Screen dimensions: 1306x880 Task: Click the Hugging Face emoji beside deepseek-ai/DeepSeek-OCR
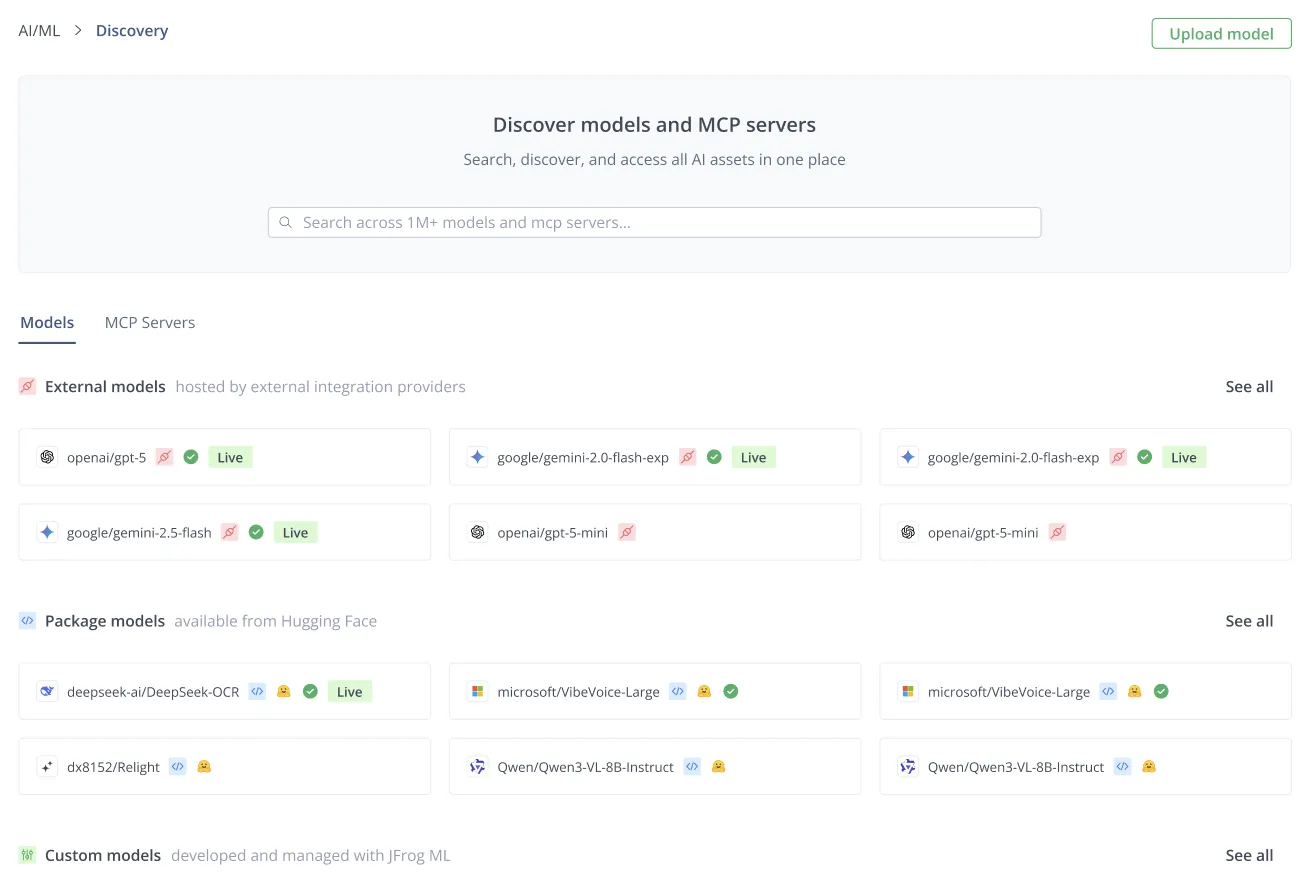tap(284, 691)
